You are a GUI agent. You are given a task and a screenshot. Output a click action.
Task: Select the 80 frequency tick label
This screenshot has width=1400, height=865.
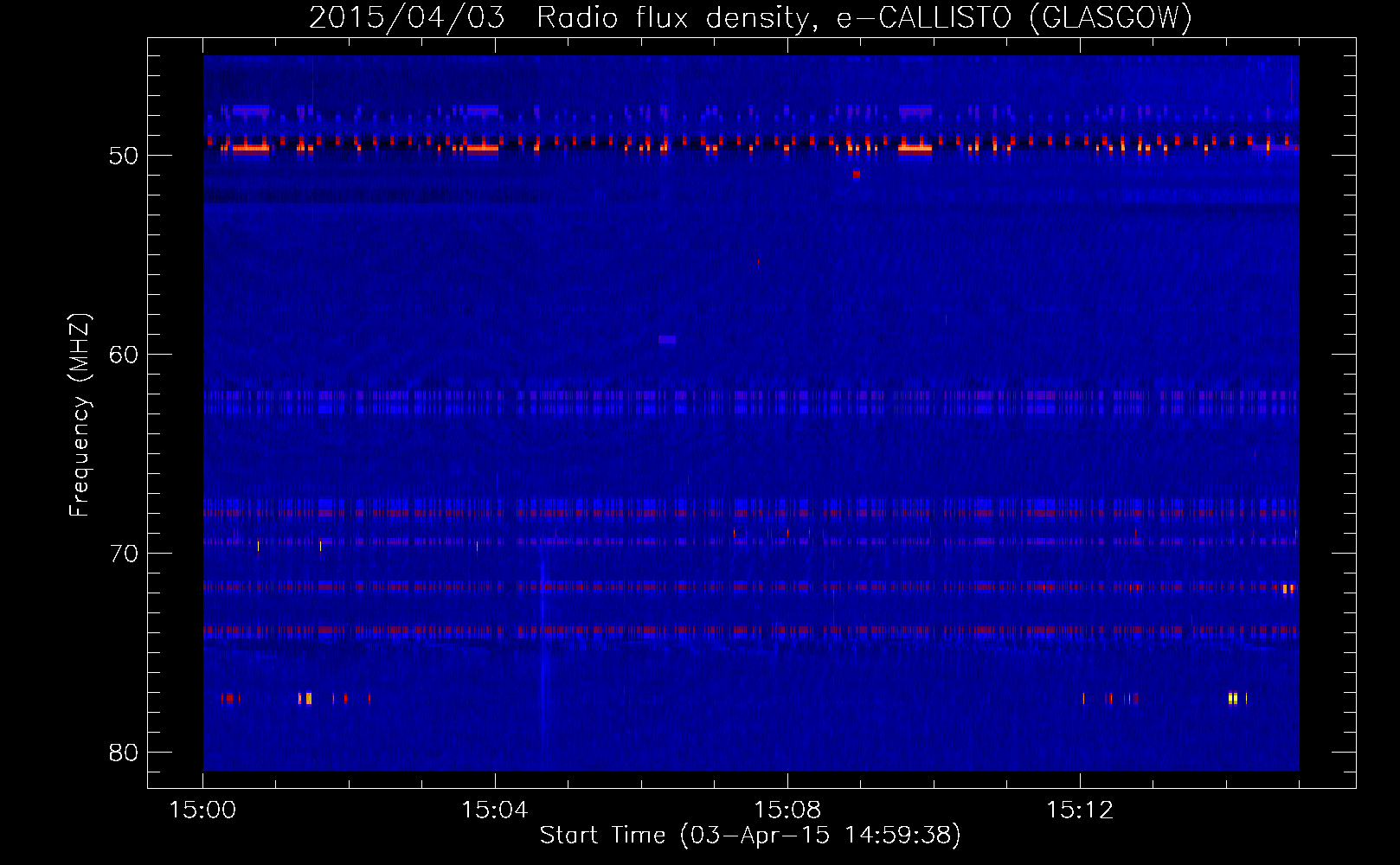click(124, 753)
